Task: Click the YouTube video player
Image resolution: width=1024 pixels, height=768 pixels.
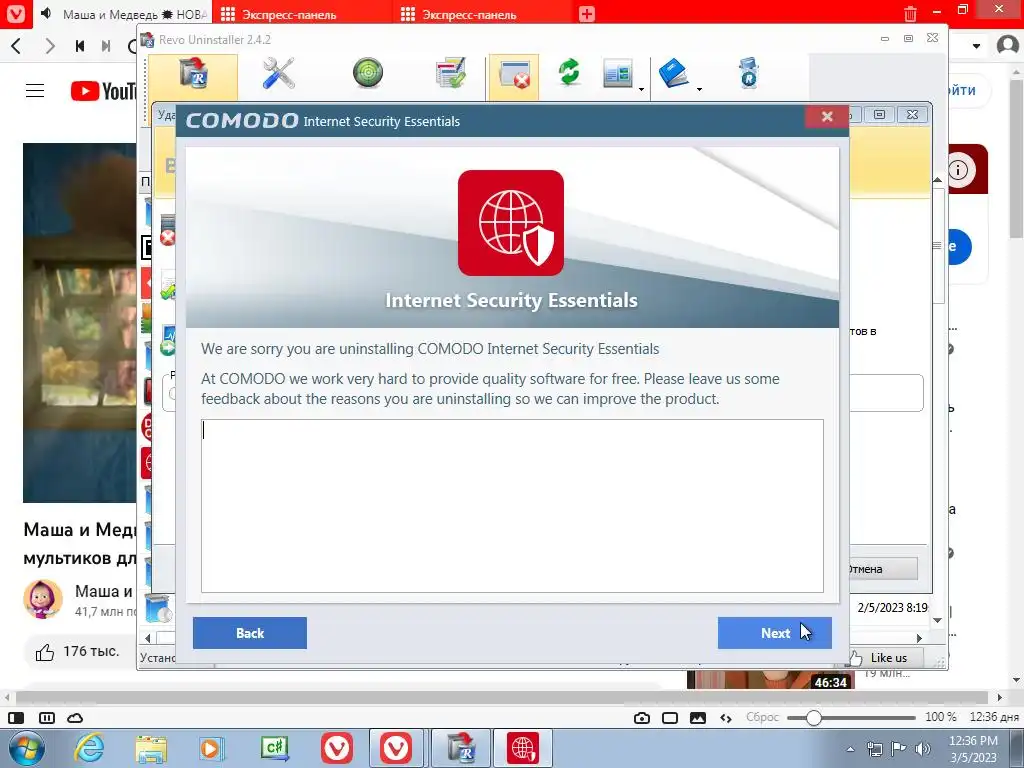Action: (80, 323)
